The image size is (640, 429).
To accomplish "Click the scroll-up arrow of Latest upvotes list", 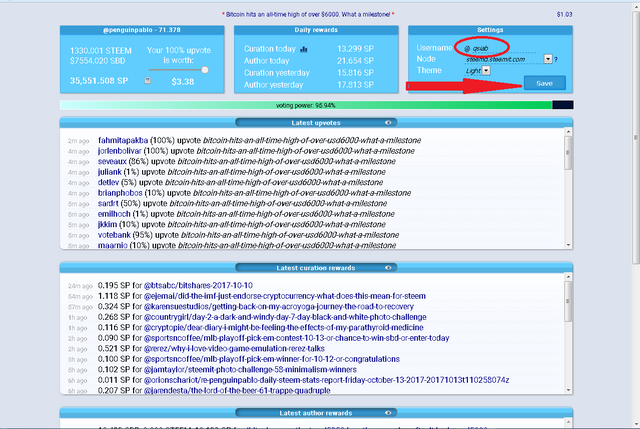I will click(x=568, y=132).
